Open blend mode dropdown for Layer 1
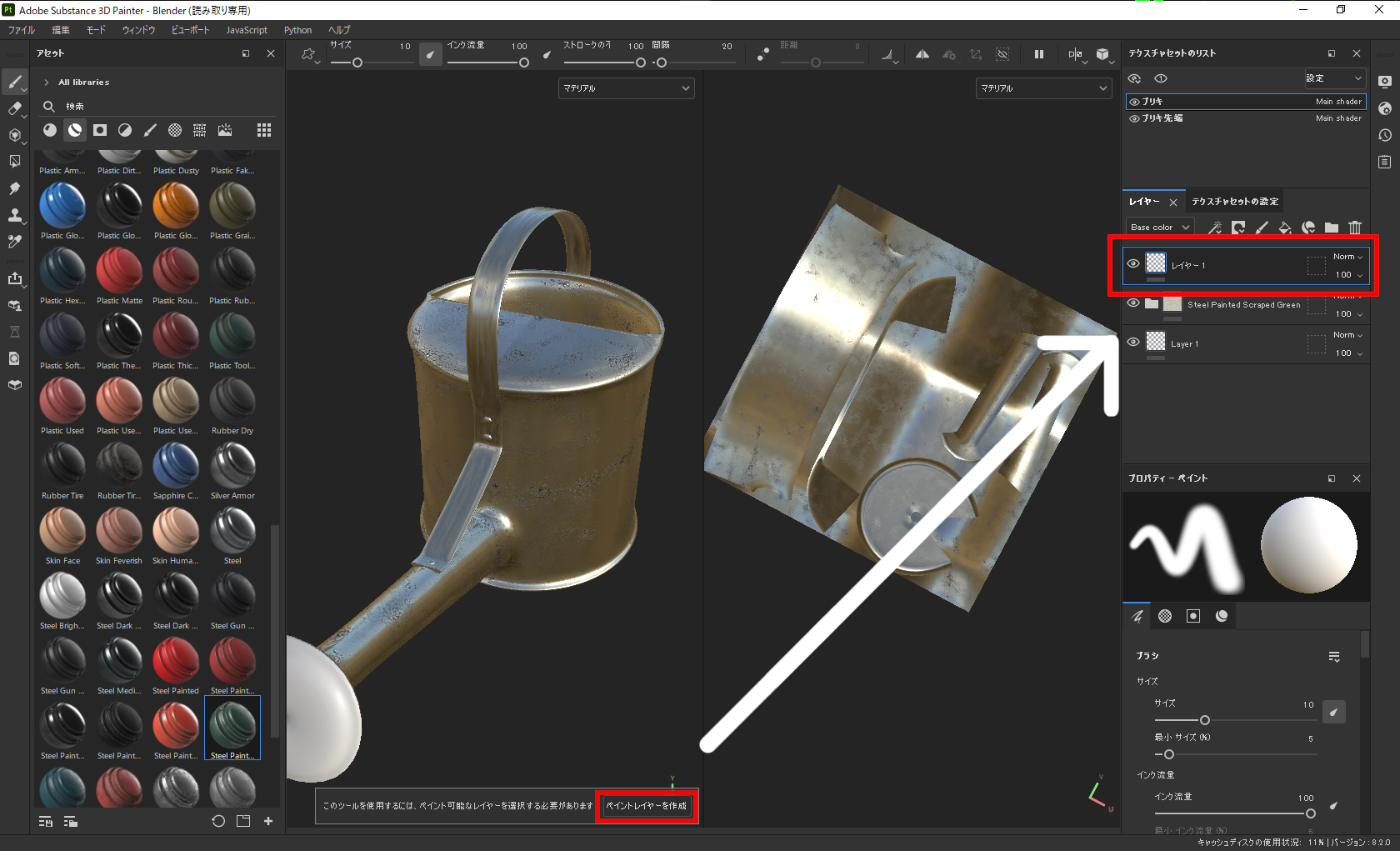1400x851 pixels. click(x=1347, y=335)
